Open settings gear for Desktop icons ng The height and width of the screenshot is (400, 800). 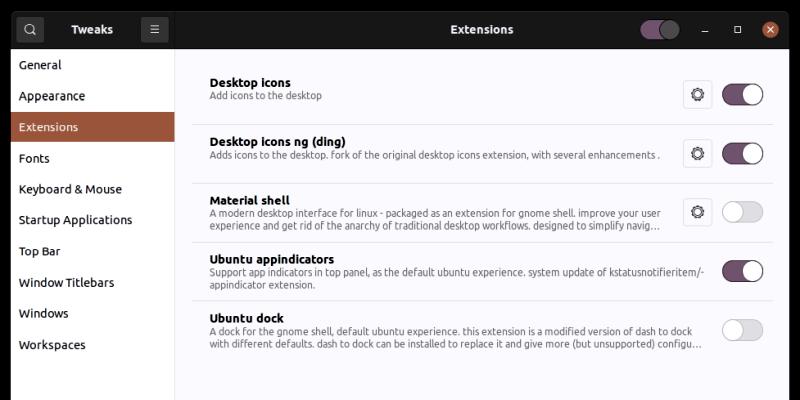(x=697, y=153)
